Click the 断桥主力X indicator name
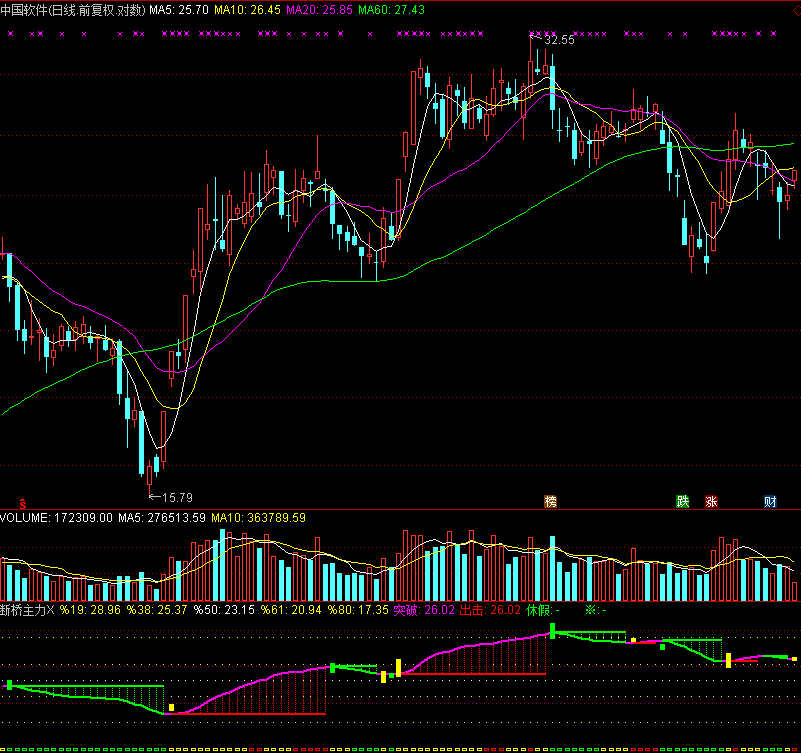This screenshot has width=801, height=753. pyautogui.click(x=27, y=609)
